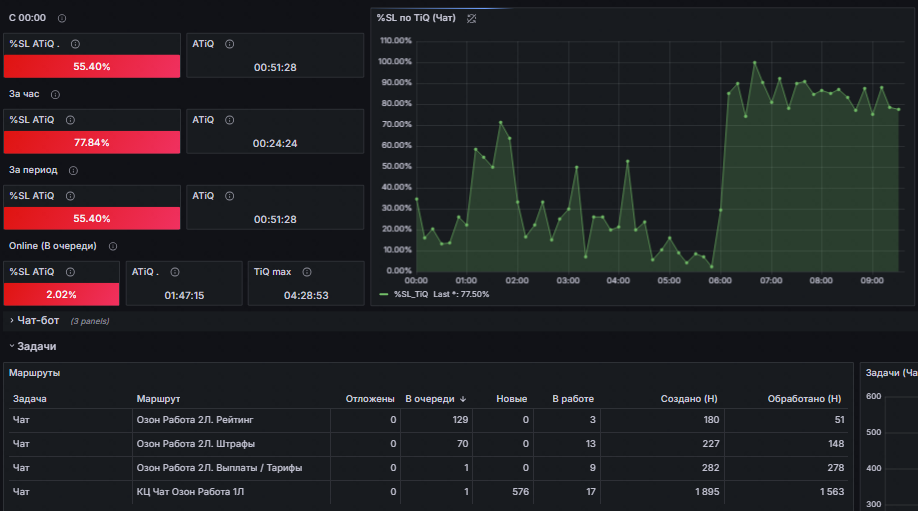Viewport: 918px width, 511px height.
Task: Click icon beside %SL по TiQ (Чат) title
Action: click(x=471, y=19)
